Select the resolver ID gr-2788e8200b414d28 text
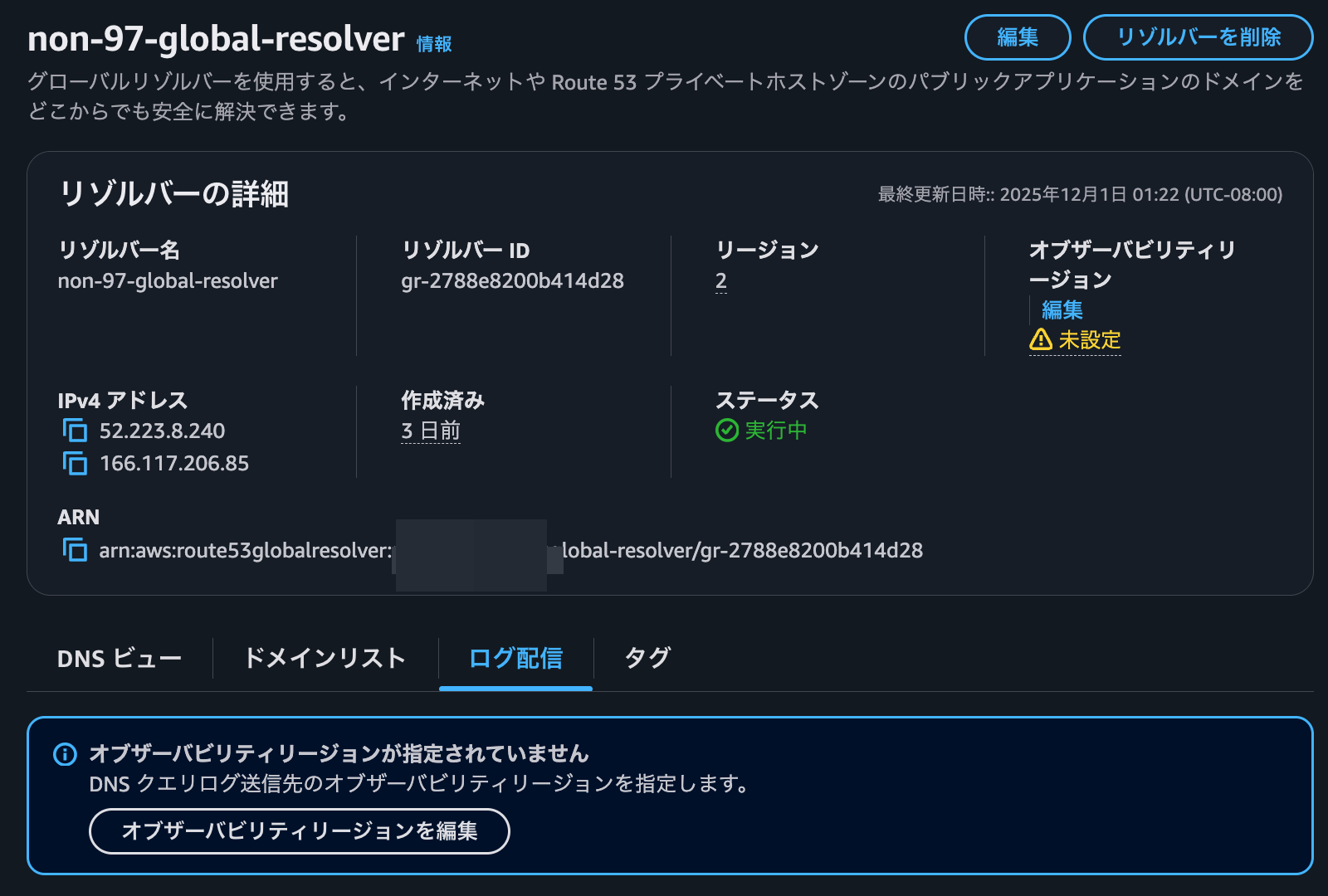Viewport: 1328px width, 896px height. (512, 280)
